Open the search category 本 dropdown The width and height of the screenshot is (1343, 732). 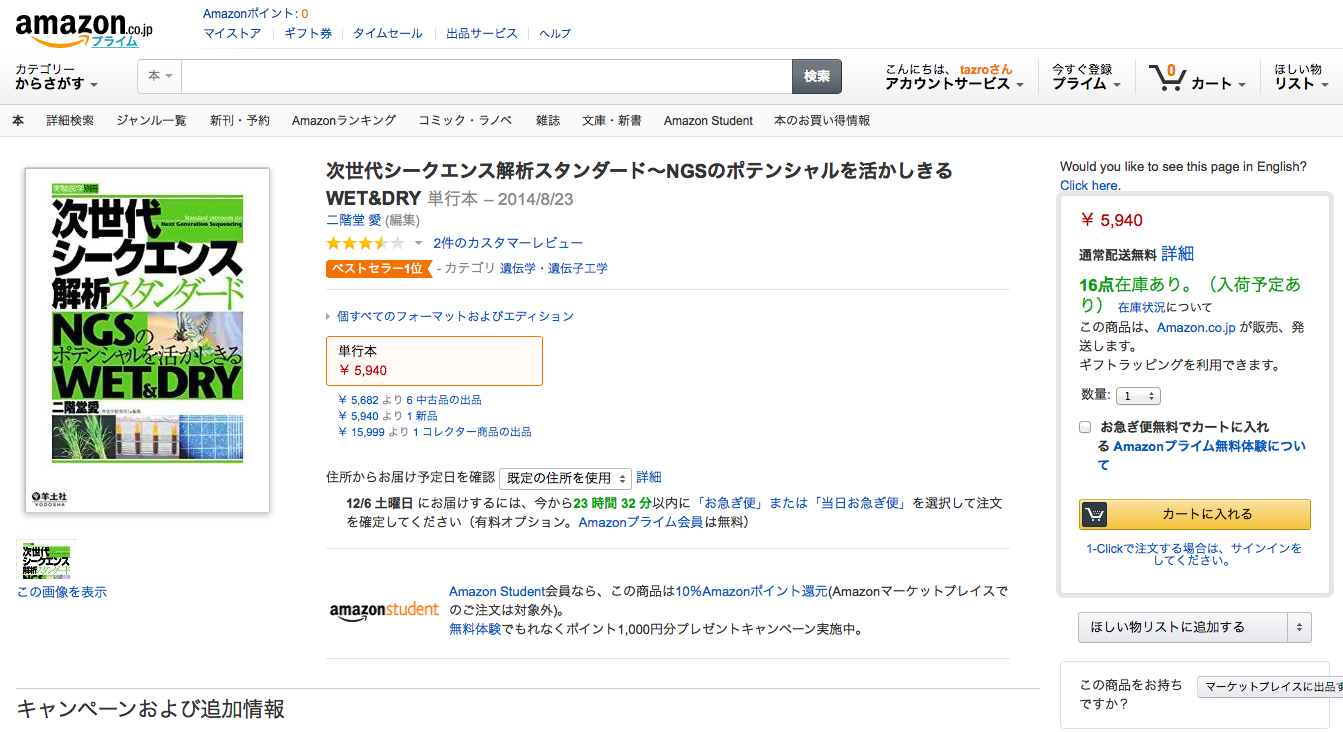[x=160, y=76]
